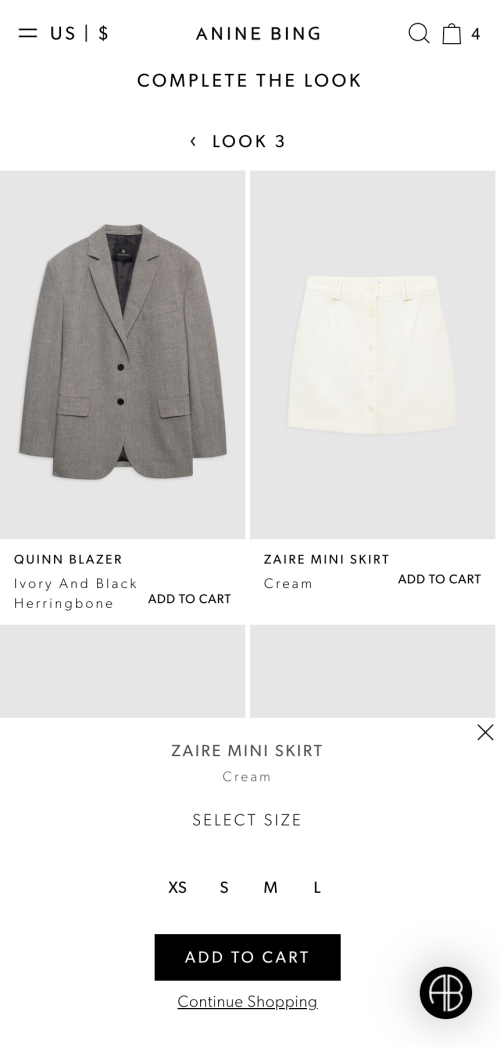Screen dimensions: 500x1047
Task: Open the hamburger navigation menu
Action: (x=27, y=33)
